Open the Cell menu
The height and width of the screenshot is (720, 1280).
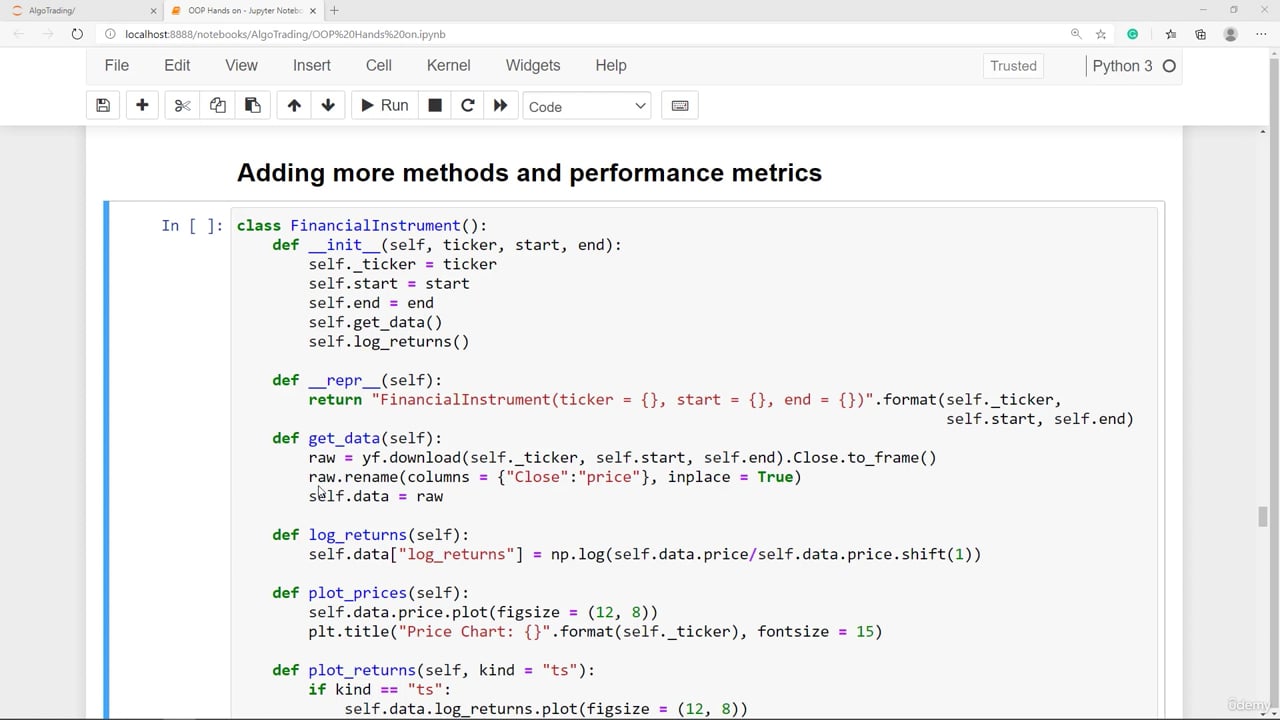pos(379,65)
